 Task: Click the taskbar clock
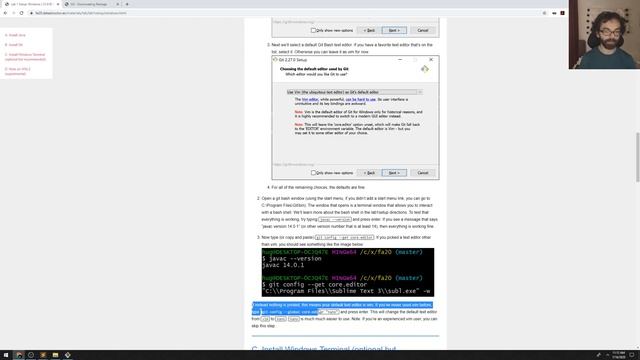point(619,355)
